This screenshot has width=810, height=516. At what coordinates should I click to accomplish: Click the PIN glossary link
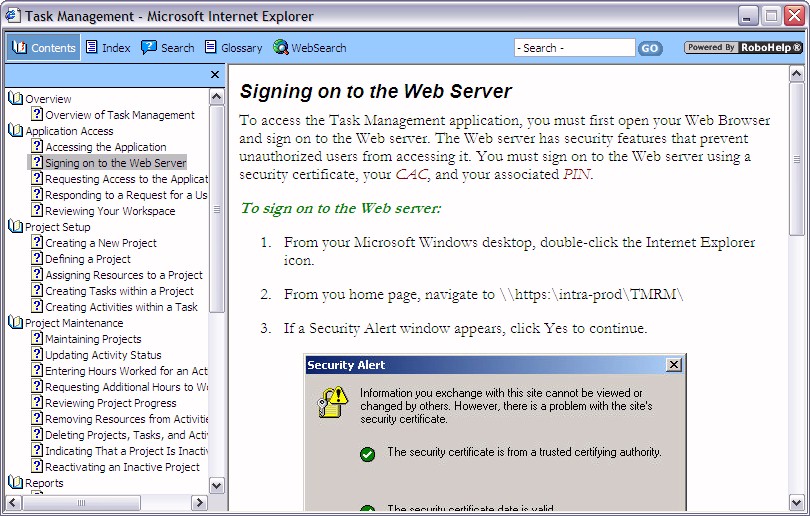pos(576,174)
